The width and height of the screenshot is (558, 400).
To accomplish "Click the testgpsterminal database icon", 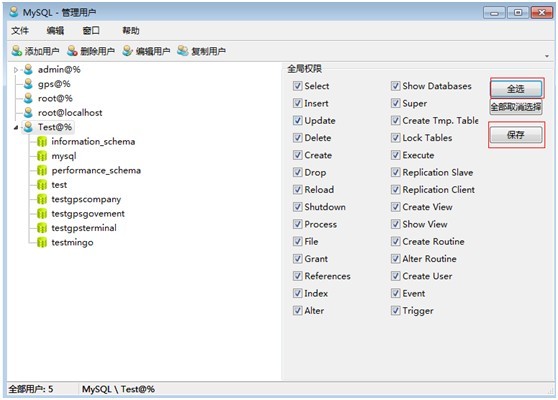I will coord(42,228).
